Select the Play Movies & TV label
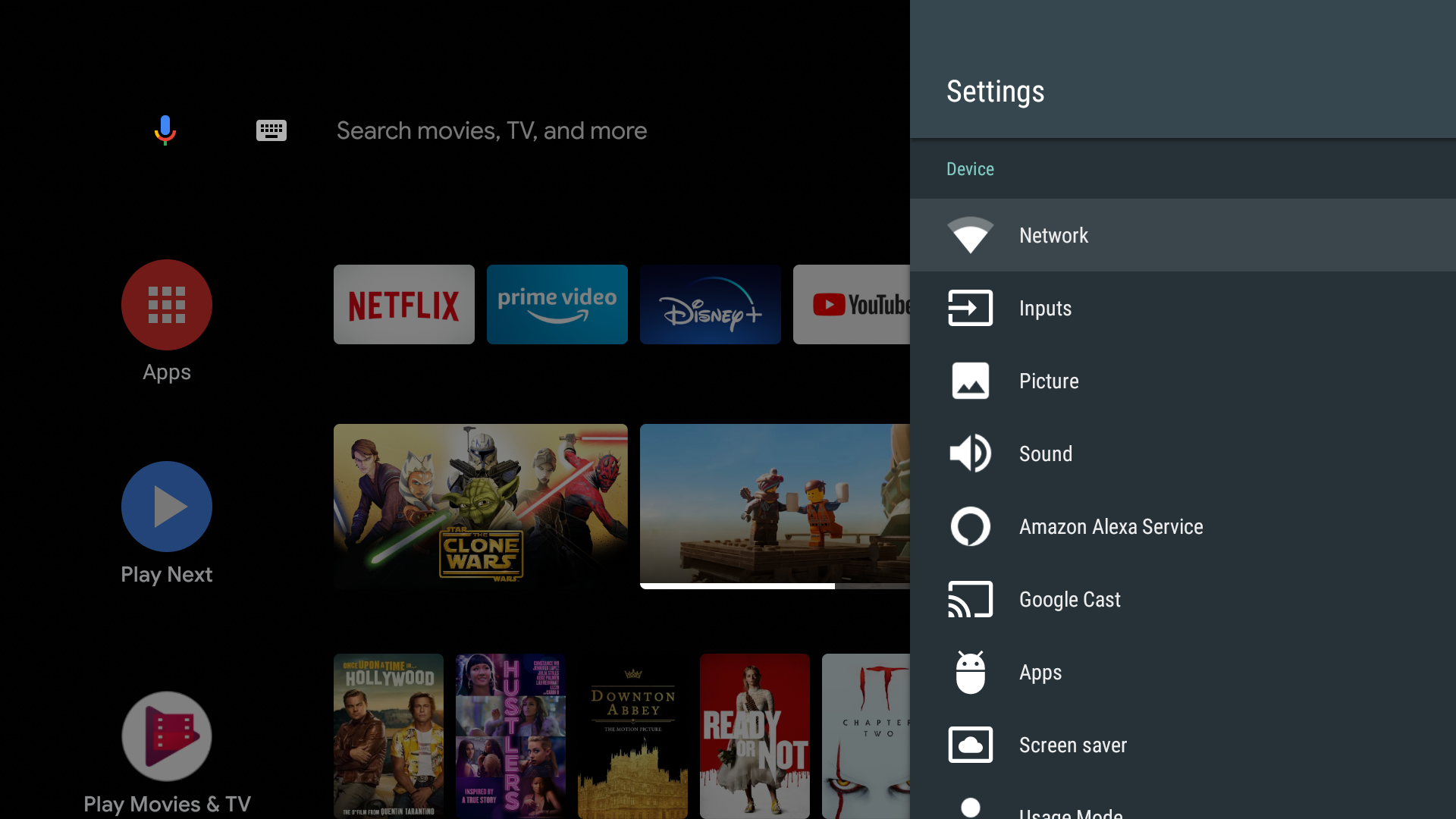This screenshot has width=1456, height=819. pyautogui.click(x=167, y=805)
